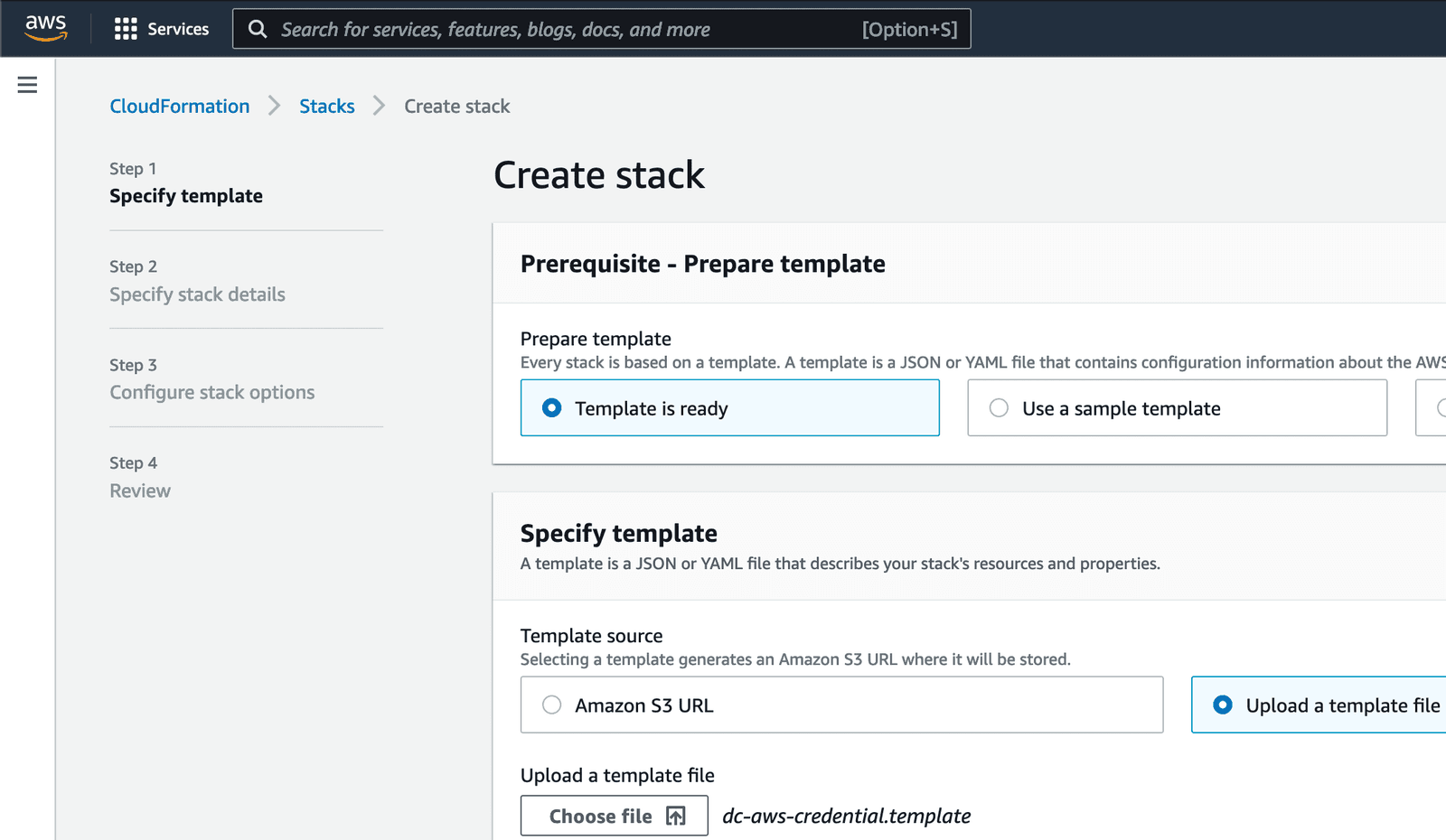Click the upload icon inside Choose file
The height and width of the screenshot is (840, 1446).
677,816
